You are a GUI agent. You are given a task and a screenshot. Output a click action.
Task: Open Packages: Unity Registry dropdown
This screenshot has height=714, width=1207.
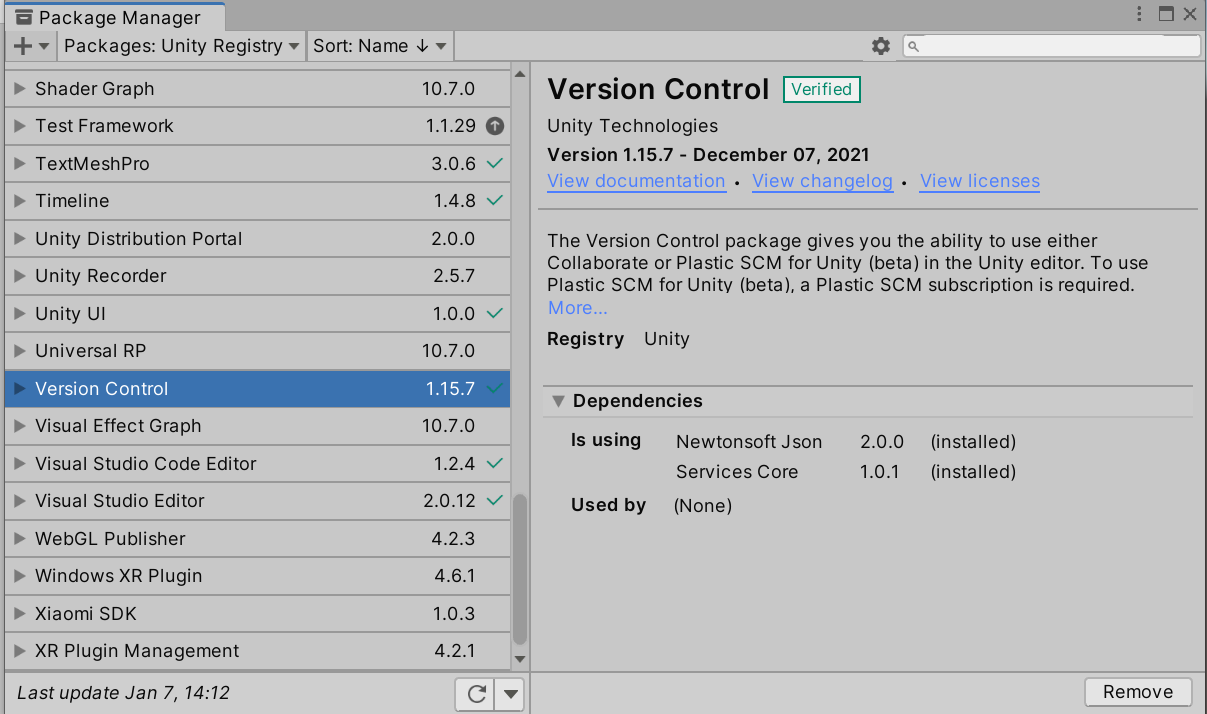pyautogui.click(x=181, y=46)
